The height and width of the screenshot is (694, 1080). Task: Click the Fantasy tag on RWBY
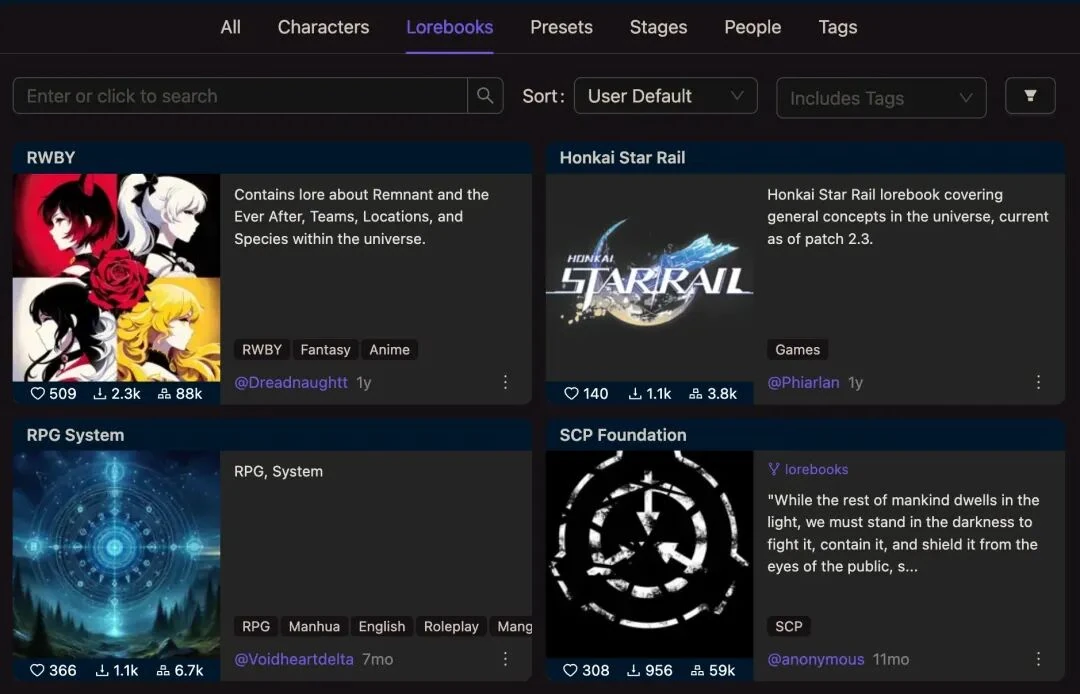click(325, 350)
